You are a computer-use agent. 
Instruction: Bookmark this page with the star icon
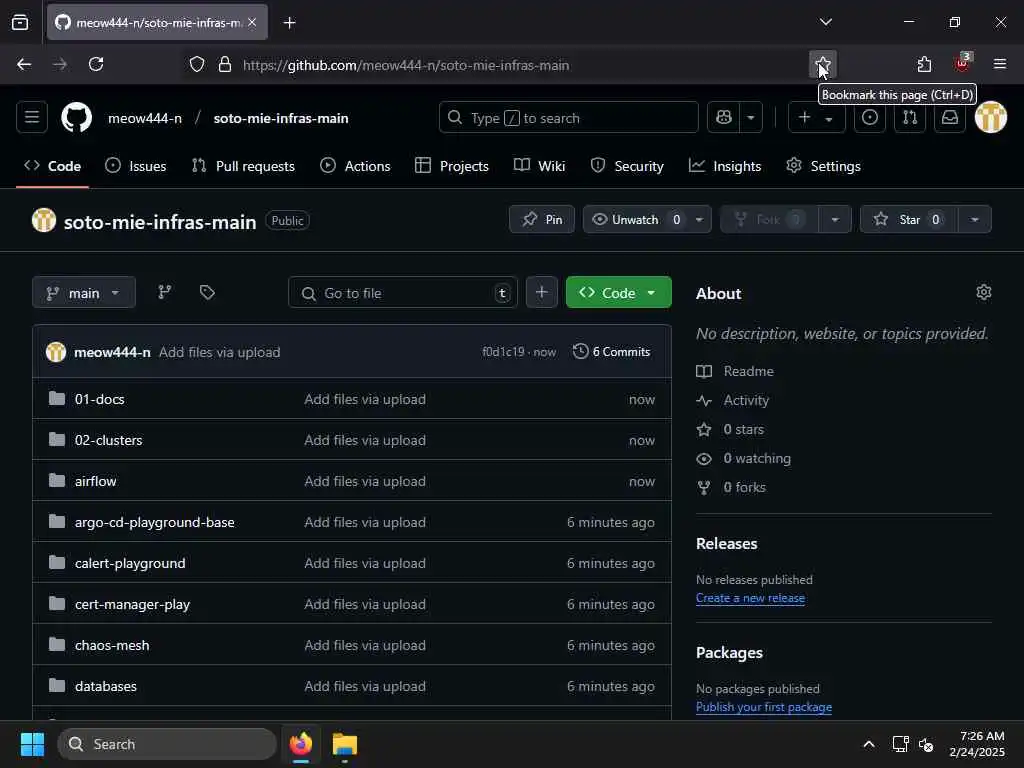pyautogui.click(x=822, y=65)
